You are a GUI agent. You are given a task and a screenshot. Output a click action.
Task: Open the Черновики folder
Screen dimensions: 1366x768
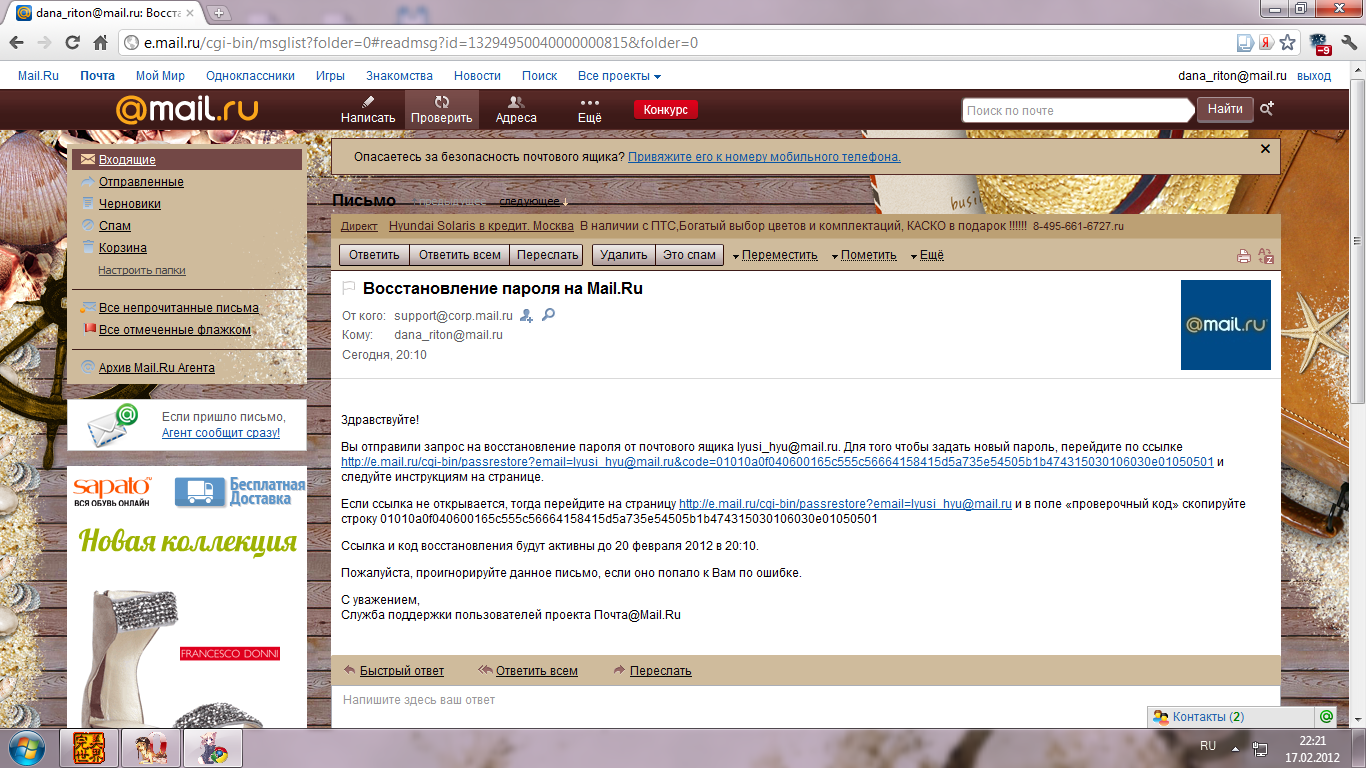(130, 204)
